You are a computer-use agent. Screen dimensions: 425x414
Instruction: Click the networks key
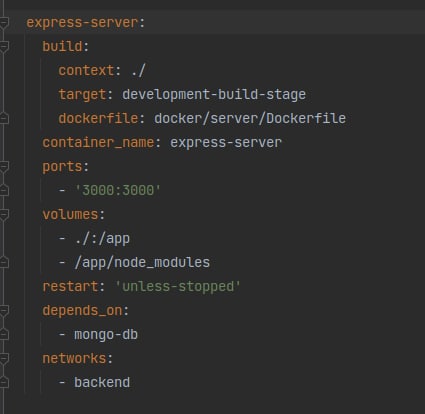(x=74, y=358)
